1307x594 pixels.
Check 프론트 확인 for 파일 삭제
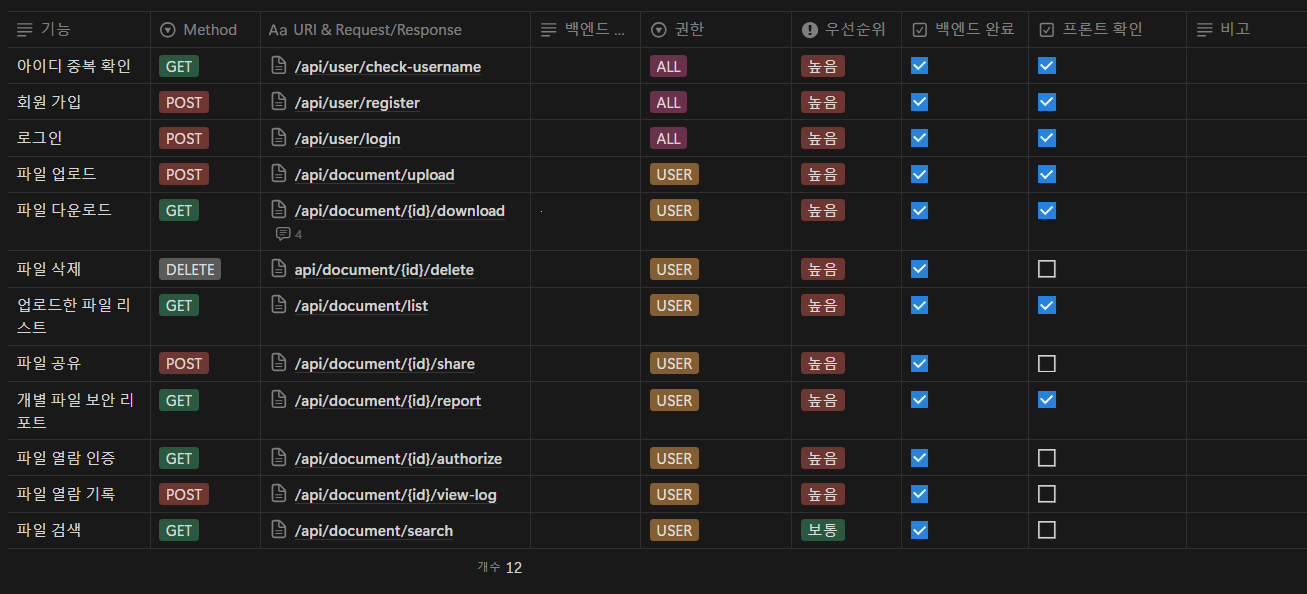[1047, 269]
